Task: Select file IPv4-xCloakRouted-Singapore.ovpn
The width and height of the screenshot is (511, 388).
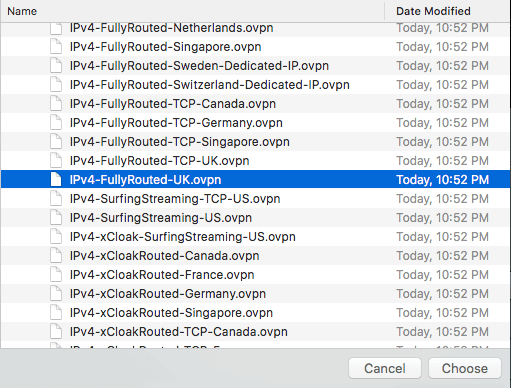Action: pos(255,313)
